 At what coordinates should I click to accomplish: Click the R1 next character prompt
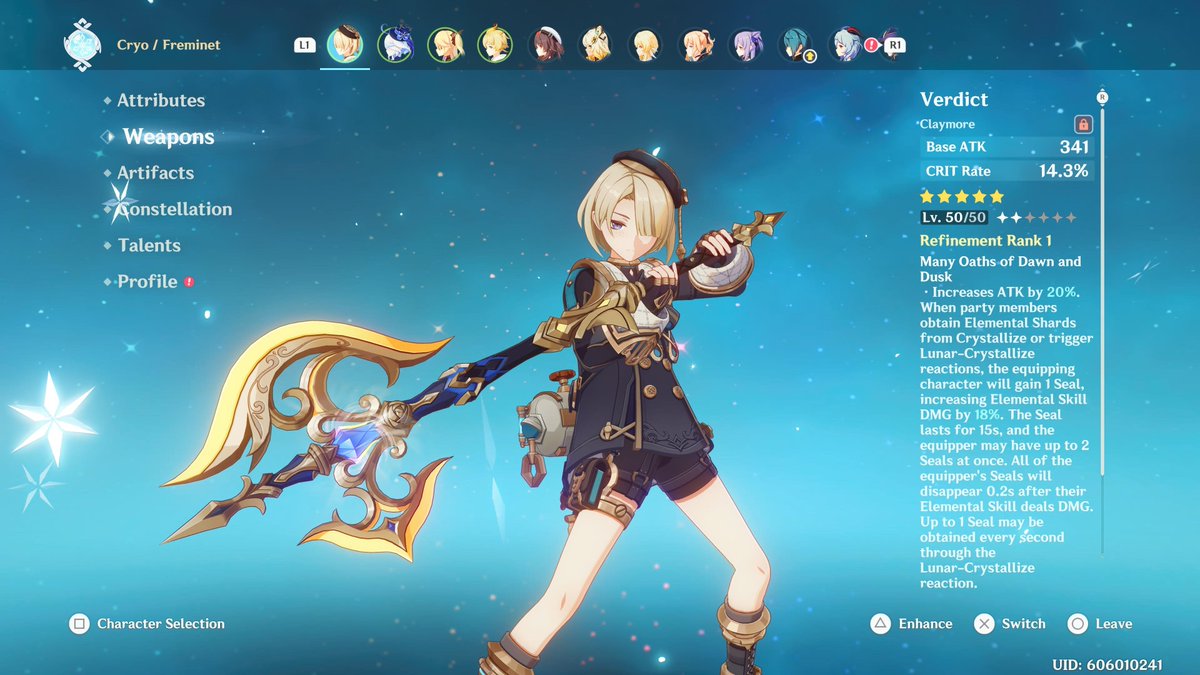click(895, 45)
